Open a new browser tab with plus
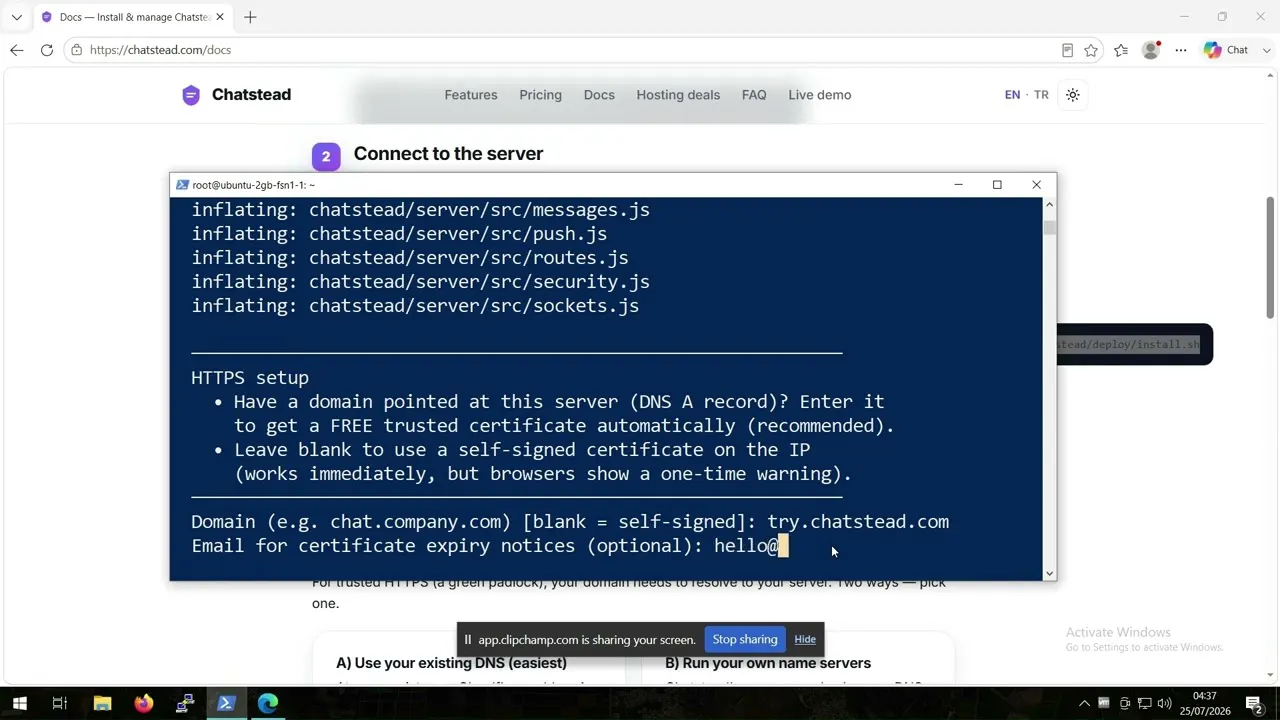Viewport: 1280px width, 720px height. point(250,17)
